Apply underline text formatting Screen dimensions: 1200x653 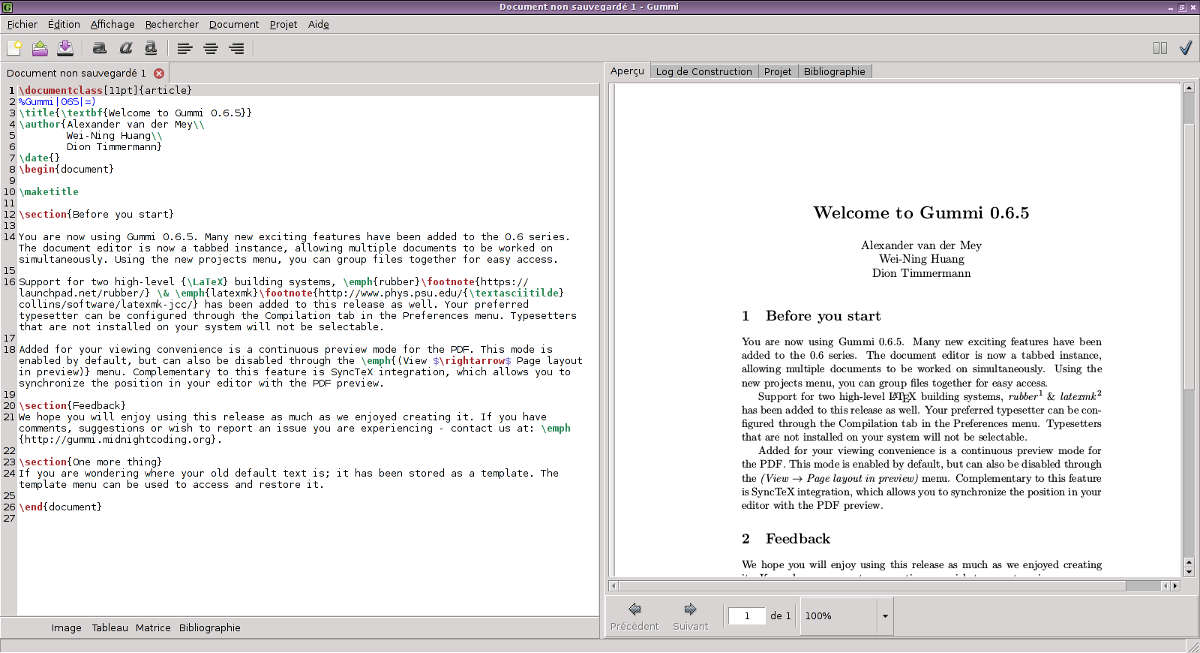coord(151,47)
